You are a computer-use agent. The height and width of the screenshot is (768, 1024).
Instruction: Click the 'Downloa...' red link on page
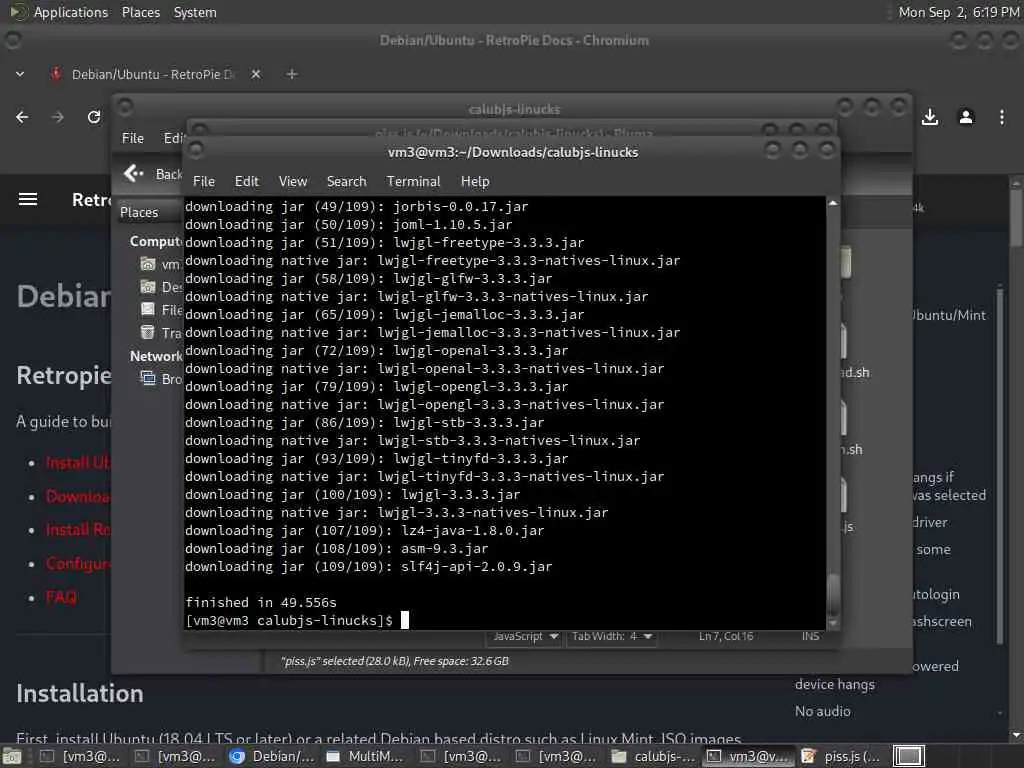(78, 496)
